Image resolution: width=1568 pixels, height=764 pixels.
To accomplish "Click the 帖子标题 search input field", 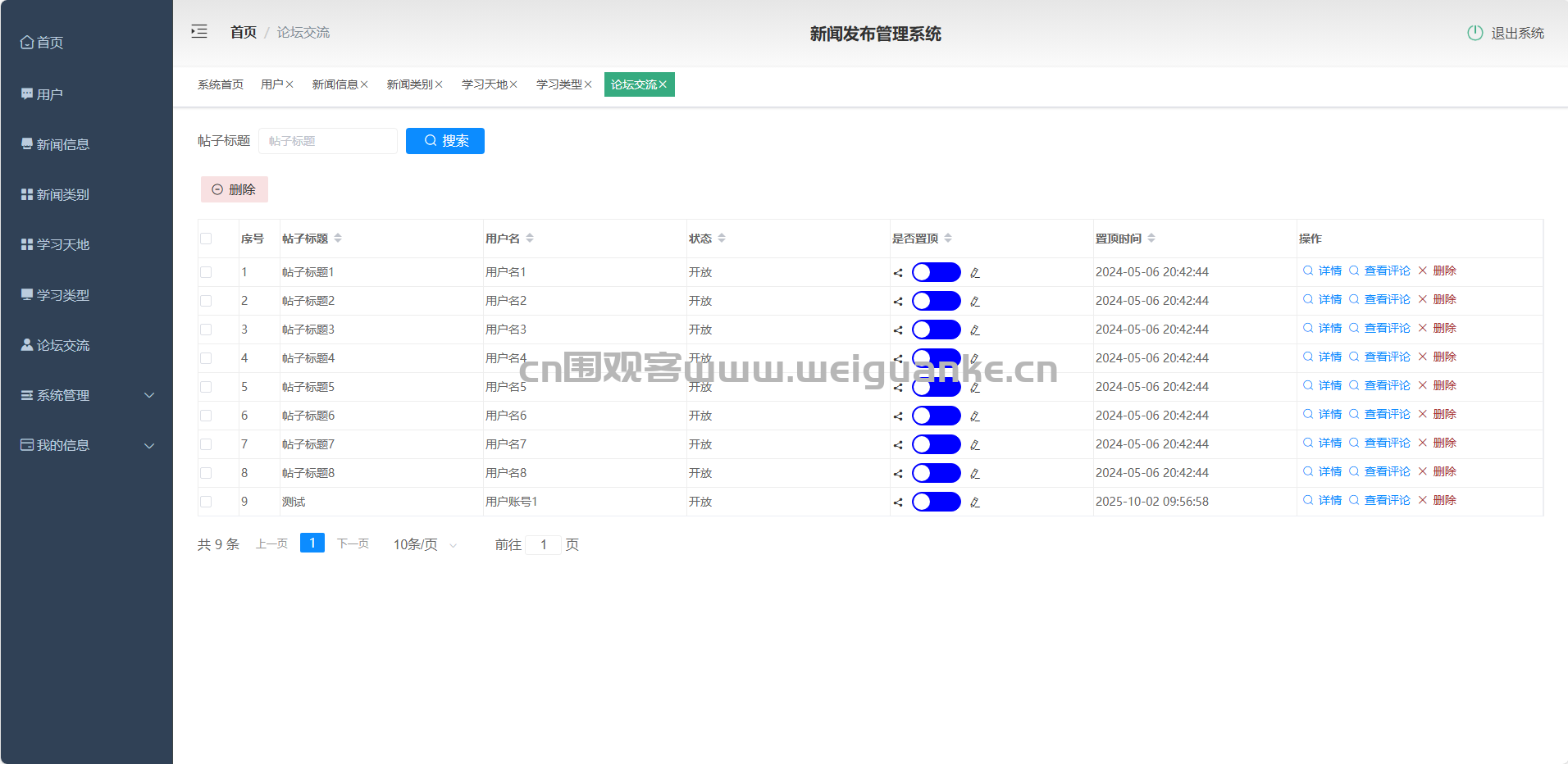I will [x=328, y=141].
